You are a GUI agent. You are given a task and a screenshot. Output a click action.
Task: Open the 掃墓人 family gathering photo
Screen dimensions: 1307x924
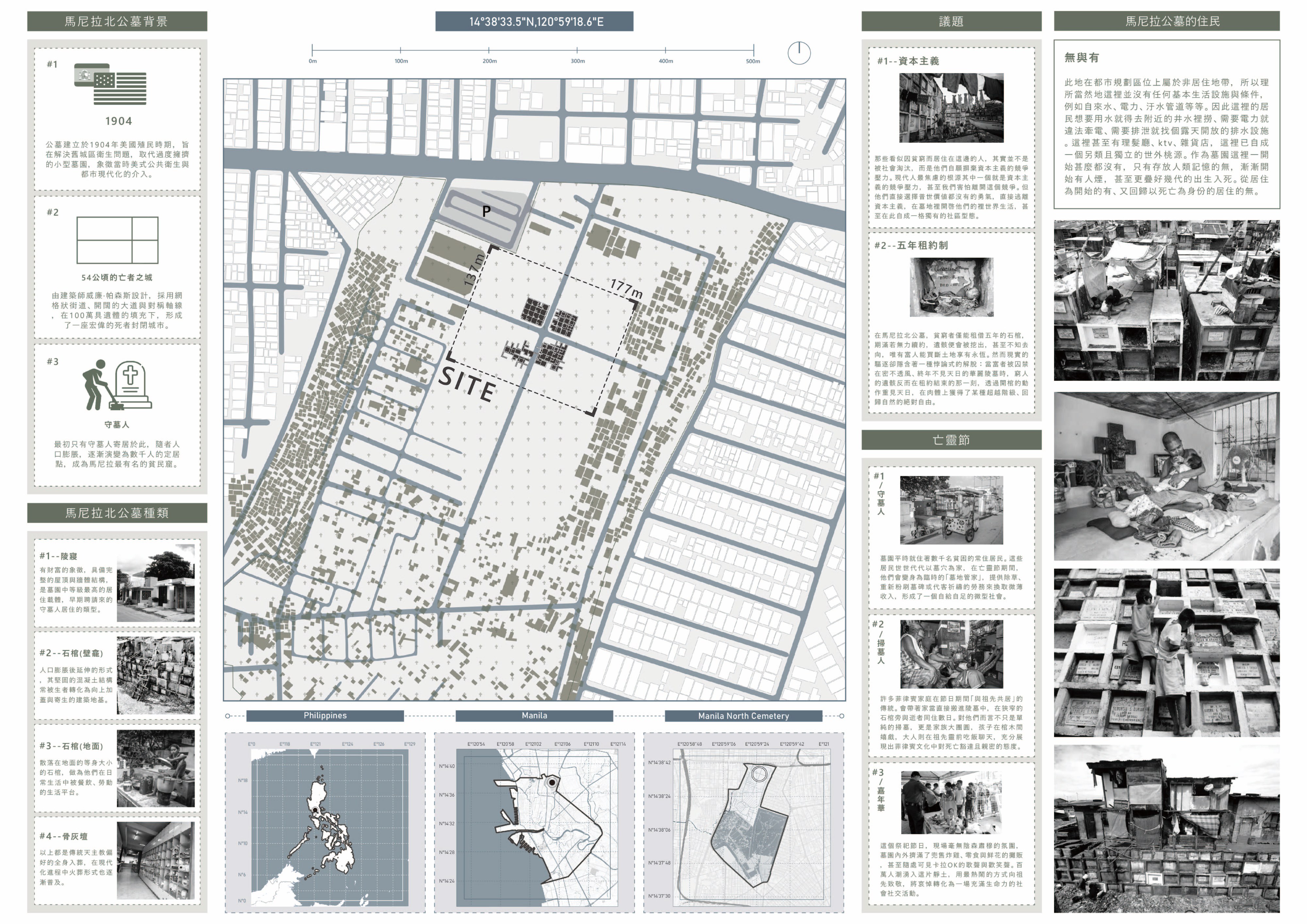pyautogui.click(x=951, y=654)
